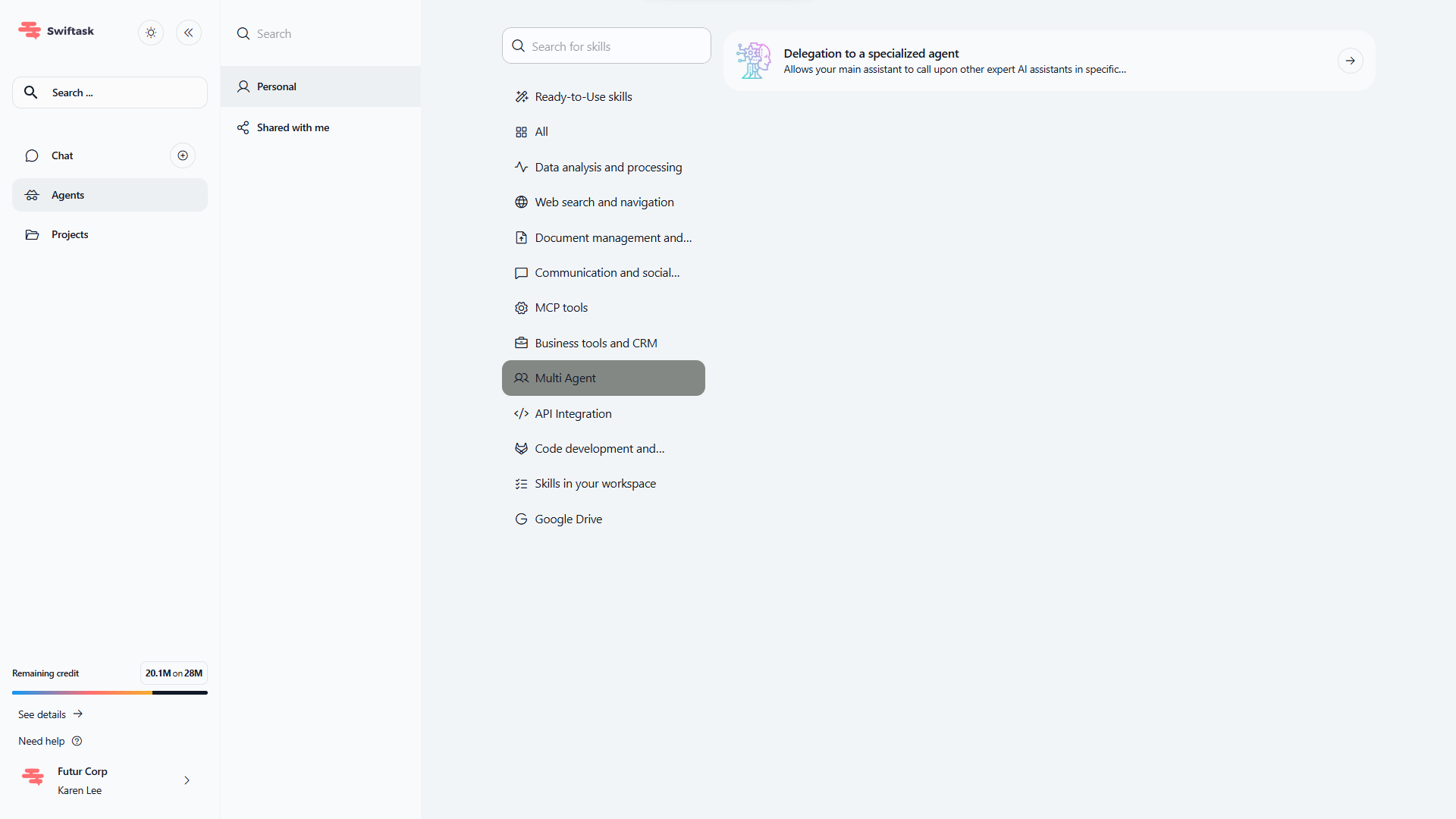Viewport: 1456px width, 819px height.
Task: Open Delegation to a specialized agent arrow
Action: pos(1350,61)
